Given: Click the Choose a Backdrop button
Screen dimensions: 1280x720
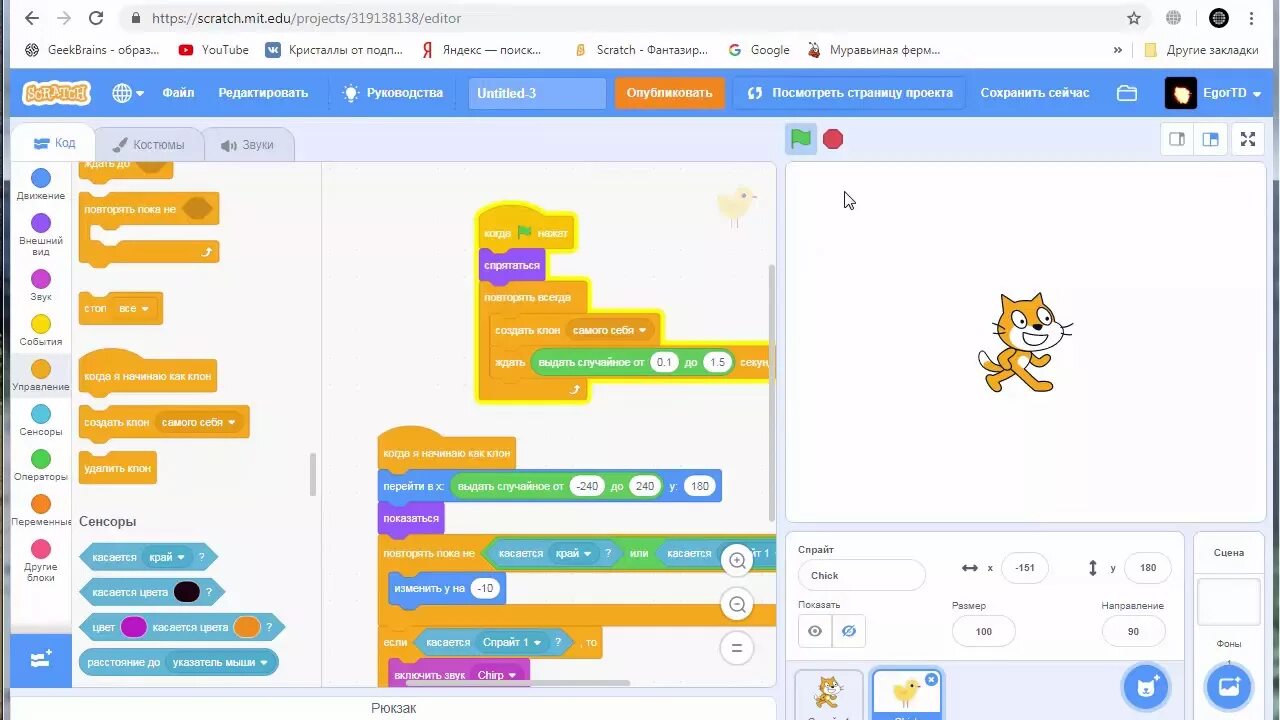Looking at the screenshot, I should 1229,686.
